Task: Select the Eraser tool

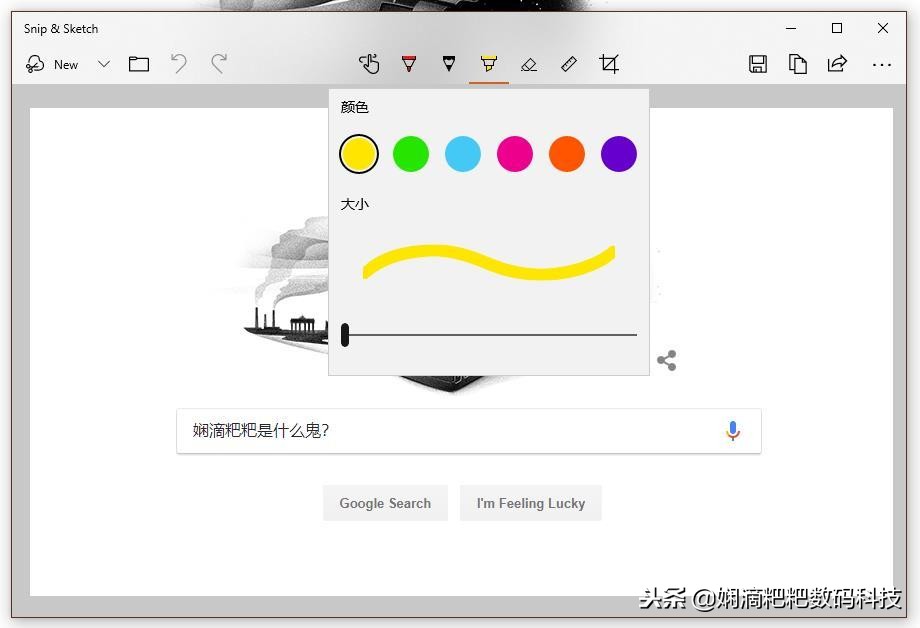Action: tap(529, 64)
